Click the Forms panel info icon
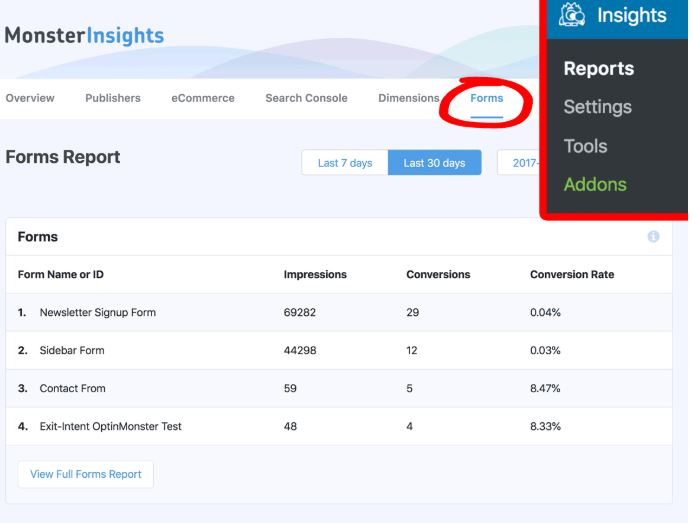 pos(653,237)
